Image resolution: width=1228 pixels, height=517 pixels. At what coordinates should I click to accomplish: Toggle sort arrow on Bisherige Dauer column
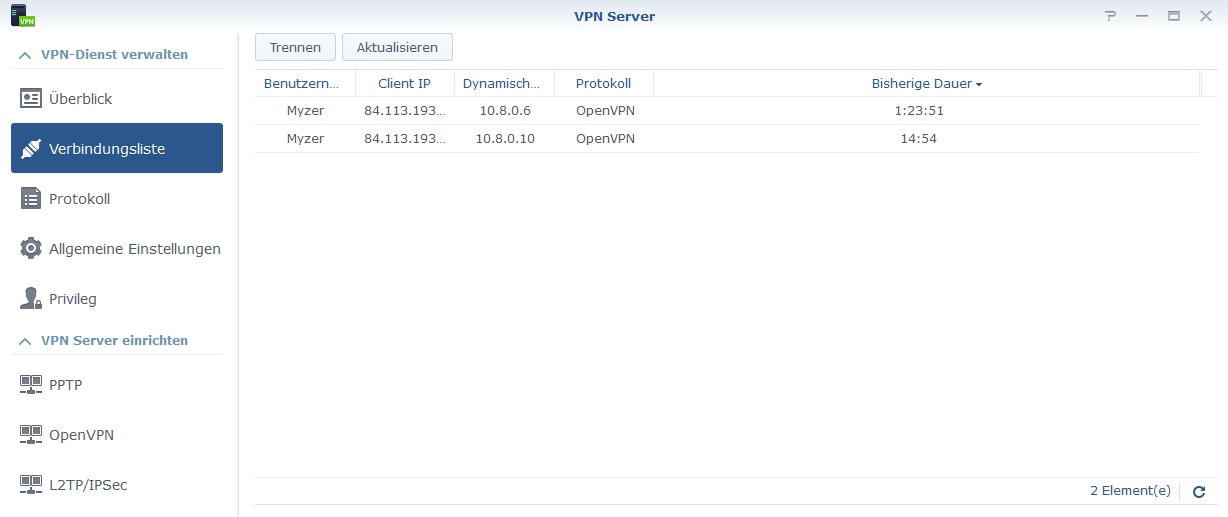click(979, 85)
